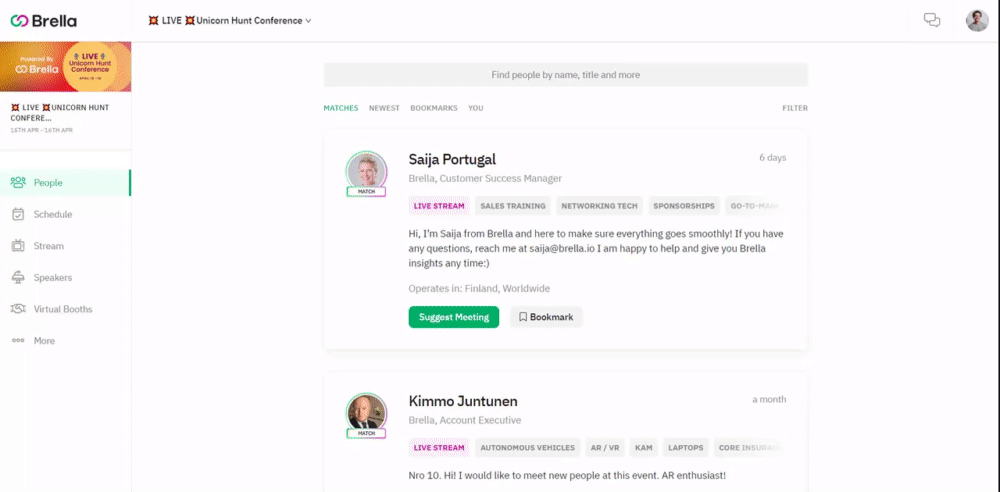The height and width of the screenshot is (492, 1000).
Task: Click Saija Portugal's profile photo
Action: pos(366,171)
